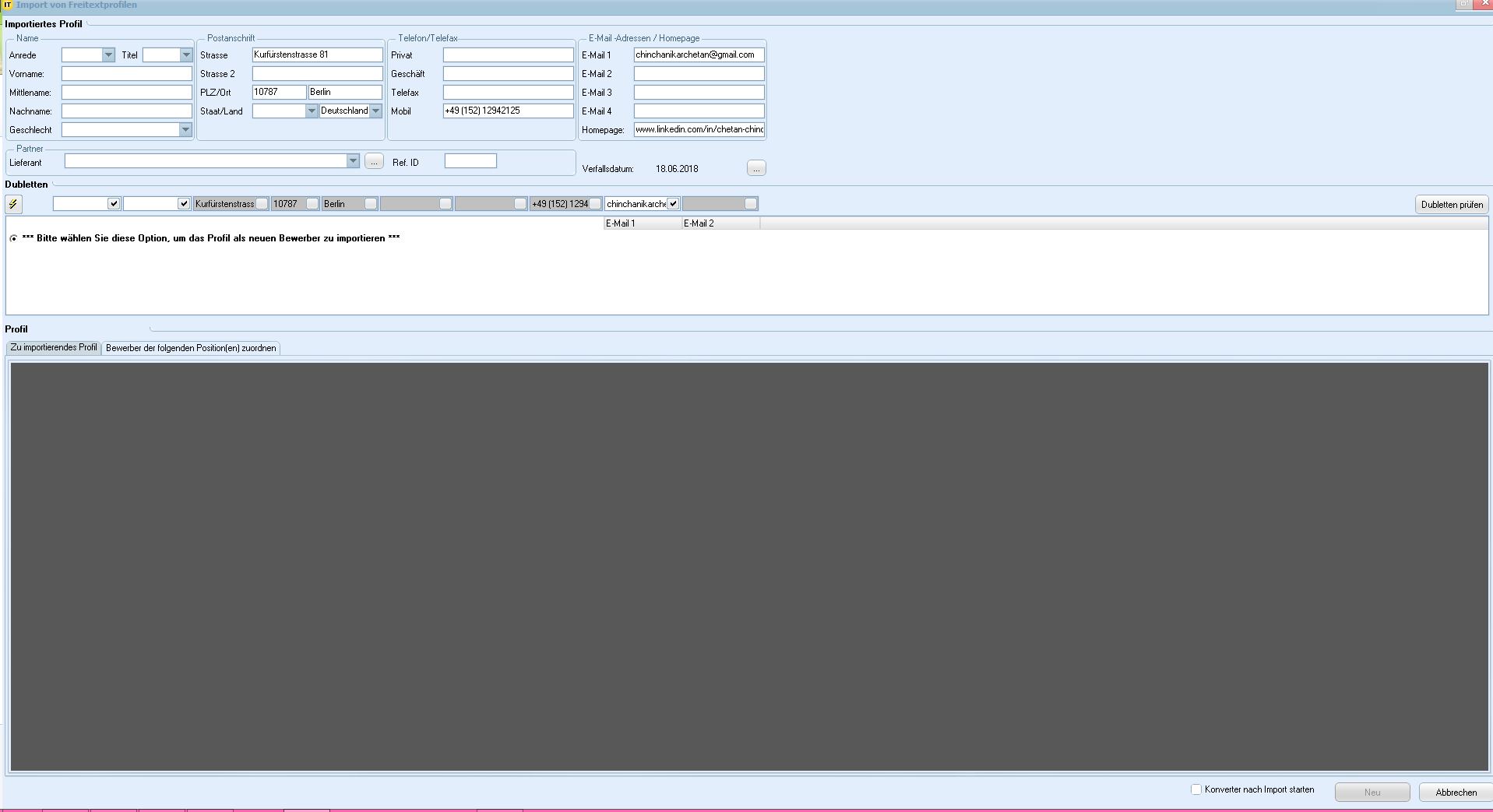The width and height of the screenshot is (1493, 812).
Task: Click the Neu button
Action: [x=1372, y=793]
